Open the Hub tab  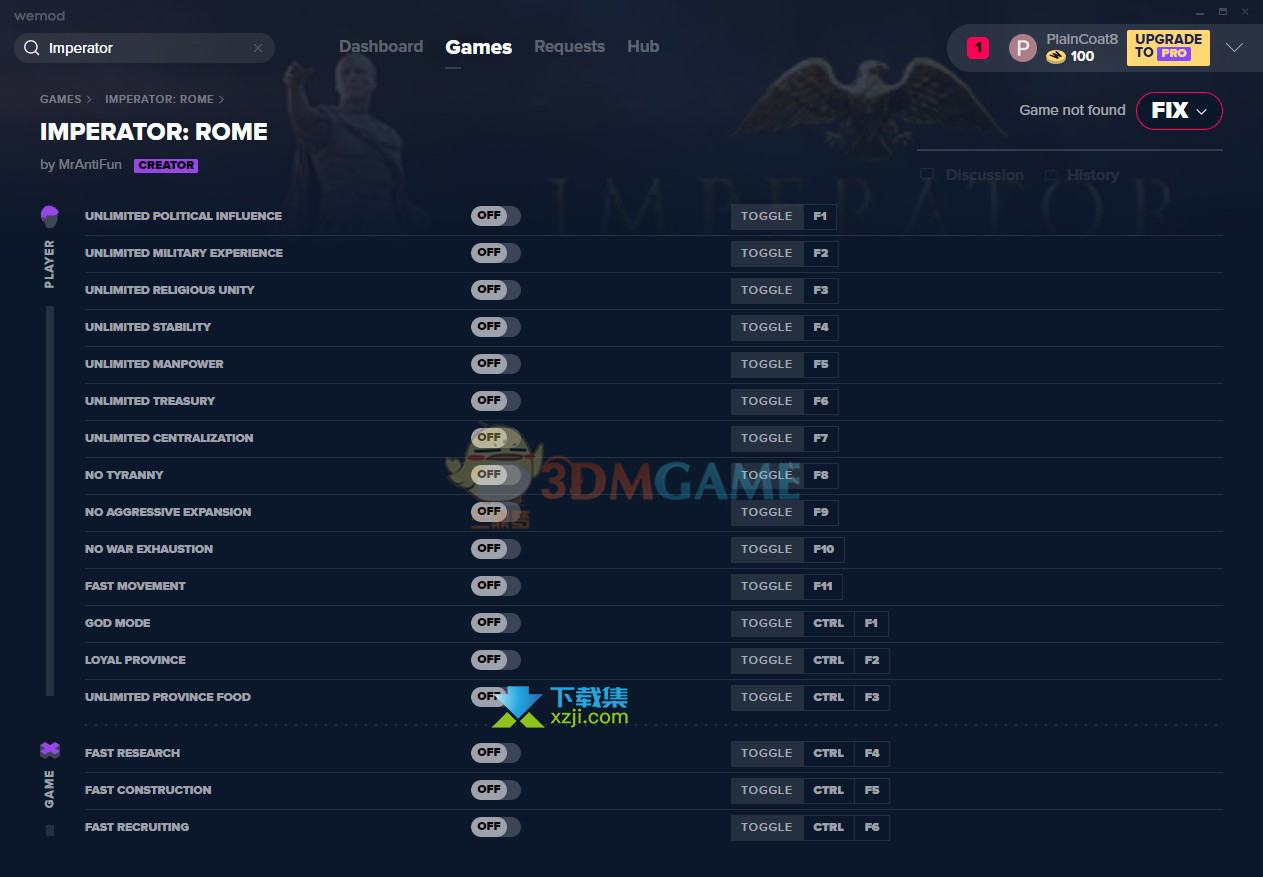click(643, 47)
